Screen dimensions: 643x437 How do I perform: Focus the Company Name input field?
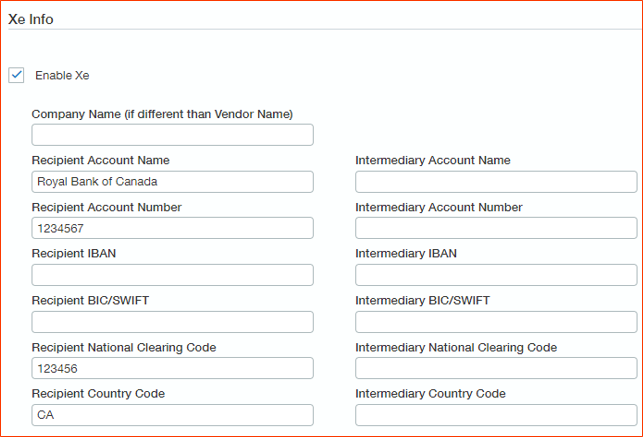pyautogui.click(x=172, y=135)
